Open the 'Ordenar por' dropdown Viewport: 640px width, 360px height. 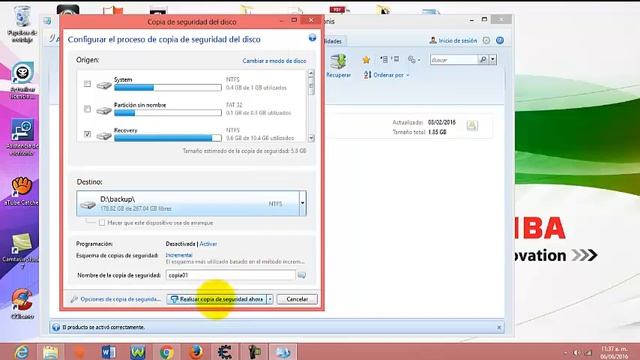386,75
